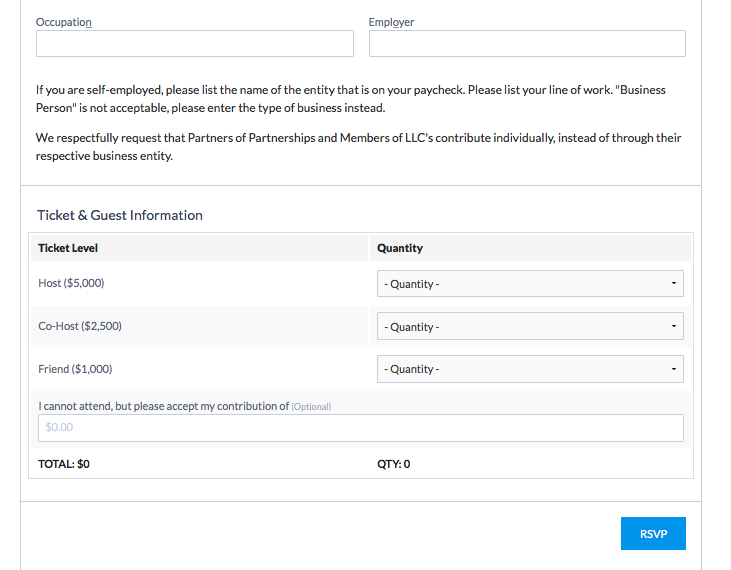Select the Ticket Level column header

pos(68,248)
